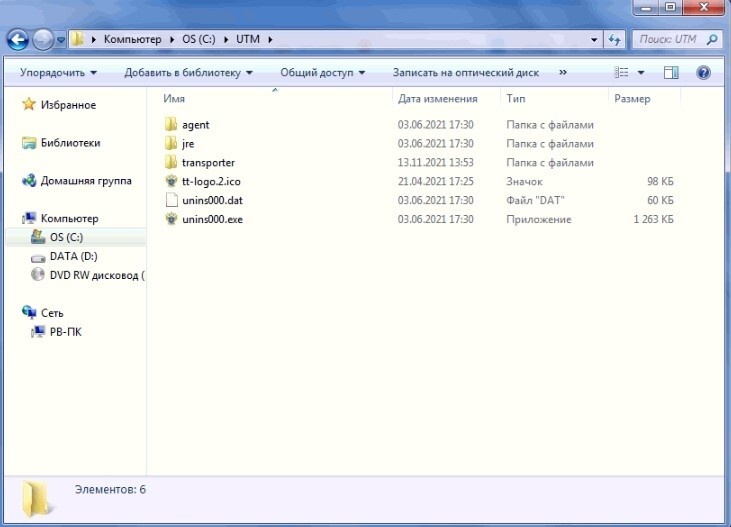The image size is (731, 527).
Task: Click the 98 КБ size value
Action: click(660, 181)
